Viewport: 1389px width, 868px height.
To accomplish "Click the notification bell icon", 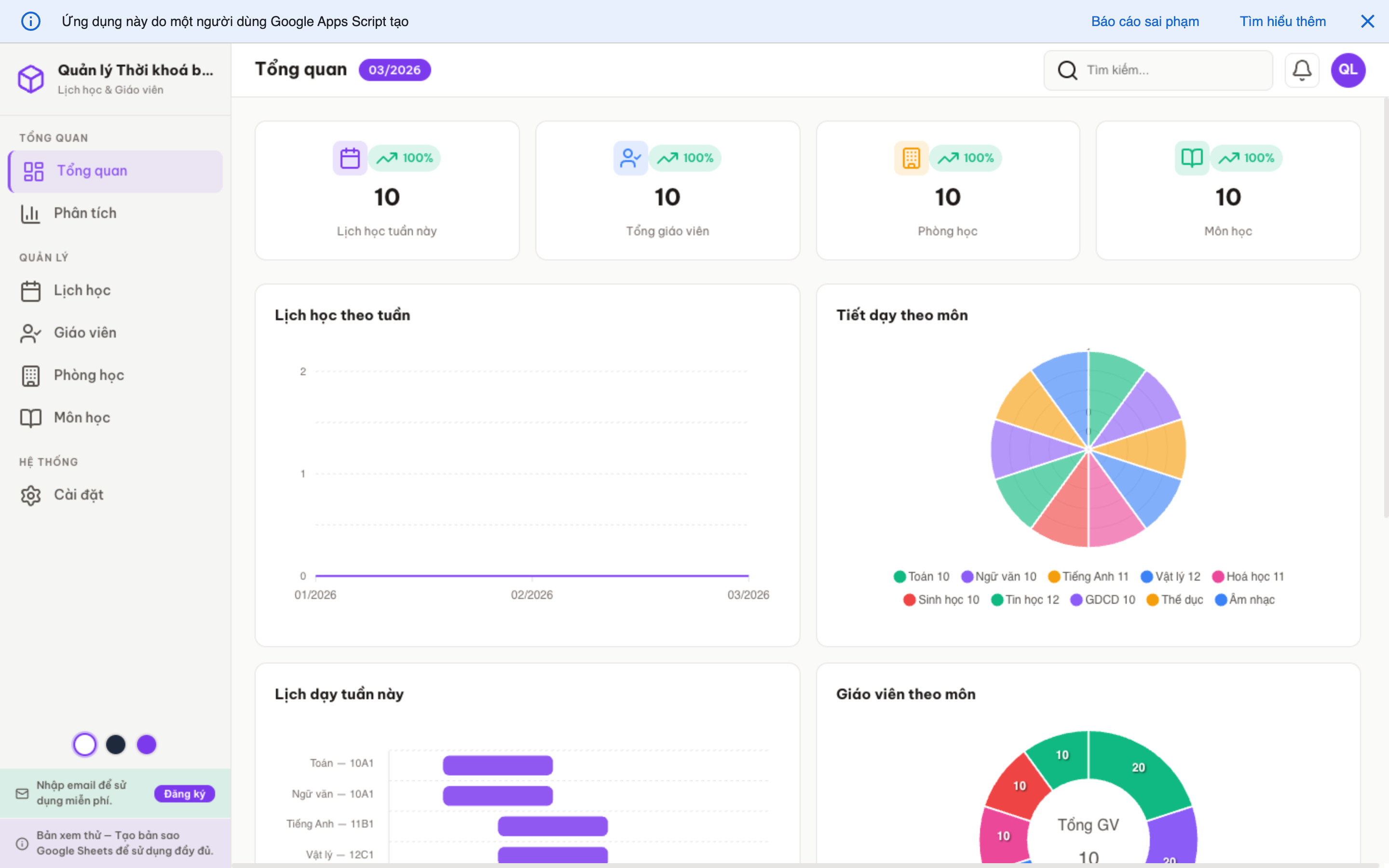I will (1301, 70).
